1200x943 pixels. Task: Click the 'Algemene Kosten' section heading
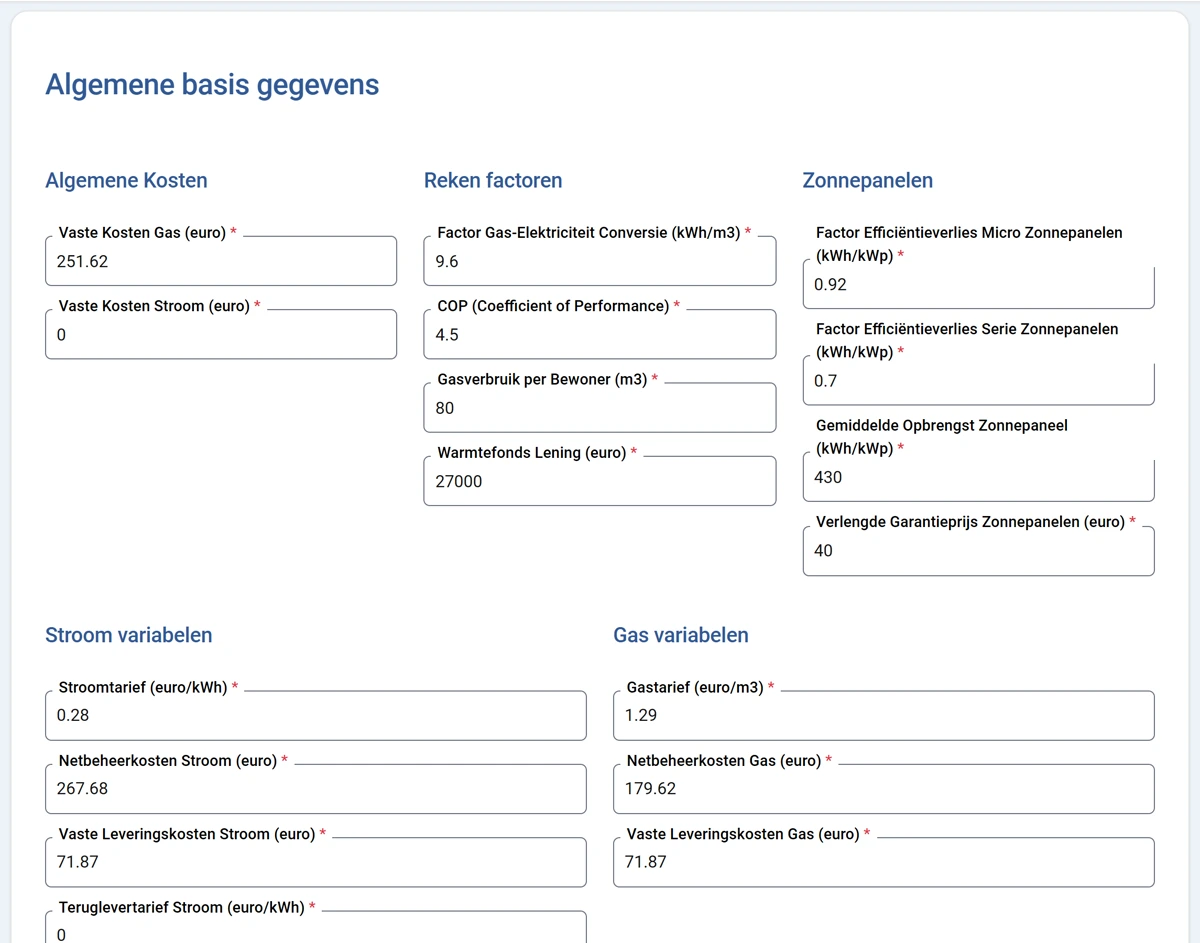pyautogui.click(x=127, y=181)
